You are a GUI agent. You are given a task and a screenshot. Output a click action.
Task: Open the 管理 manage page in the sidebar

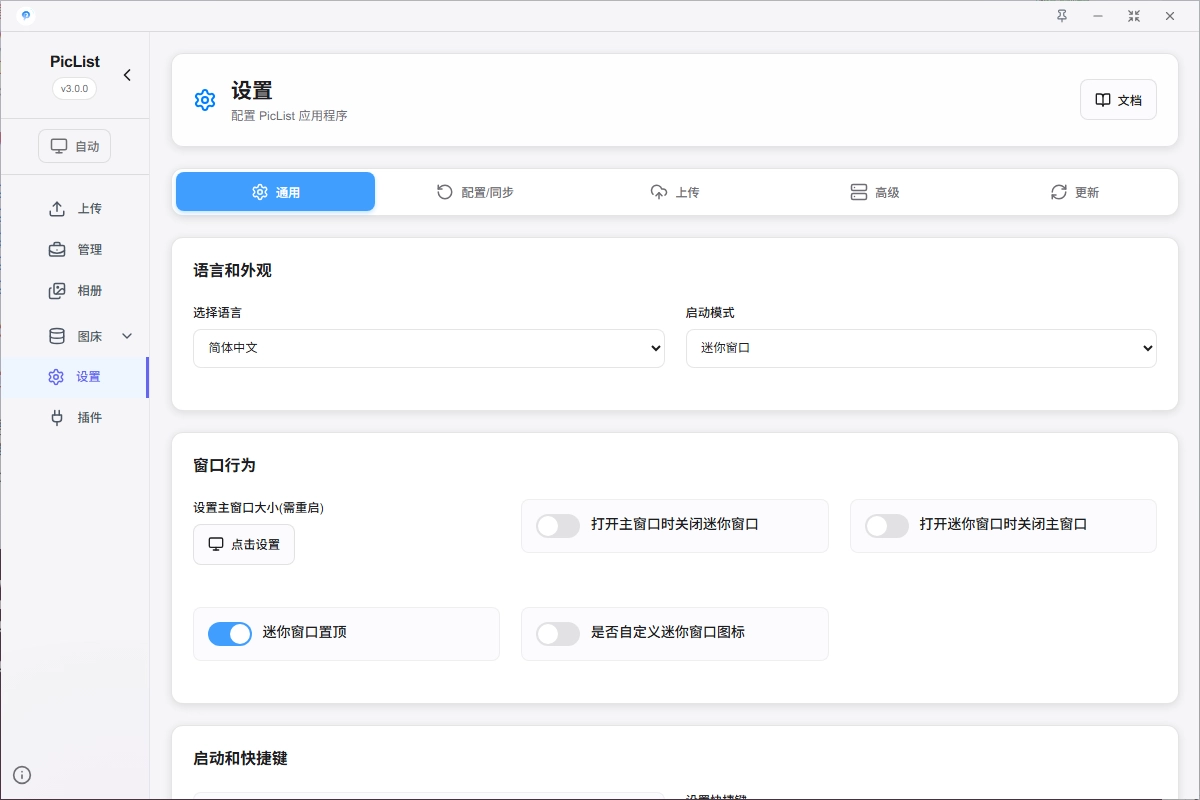[x=75, y=249]
